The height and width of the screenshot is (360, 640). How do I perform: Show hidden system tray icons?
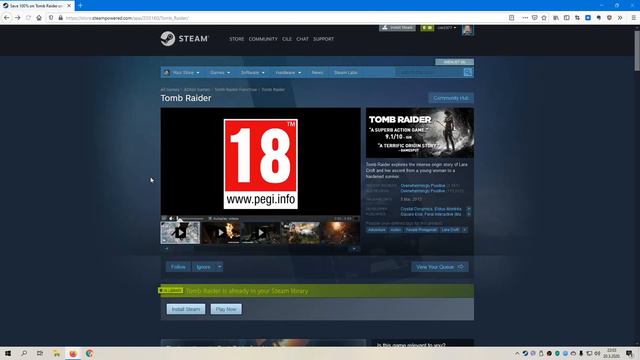[517, 353]
